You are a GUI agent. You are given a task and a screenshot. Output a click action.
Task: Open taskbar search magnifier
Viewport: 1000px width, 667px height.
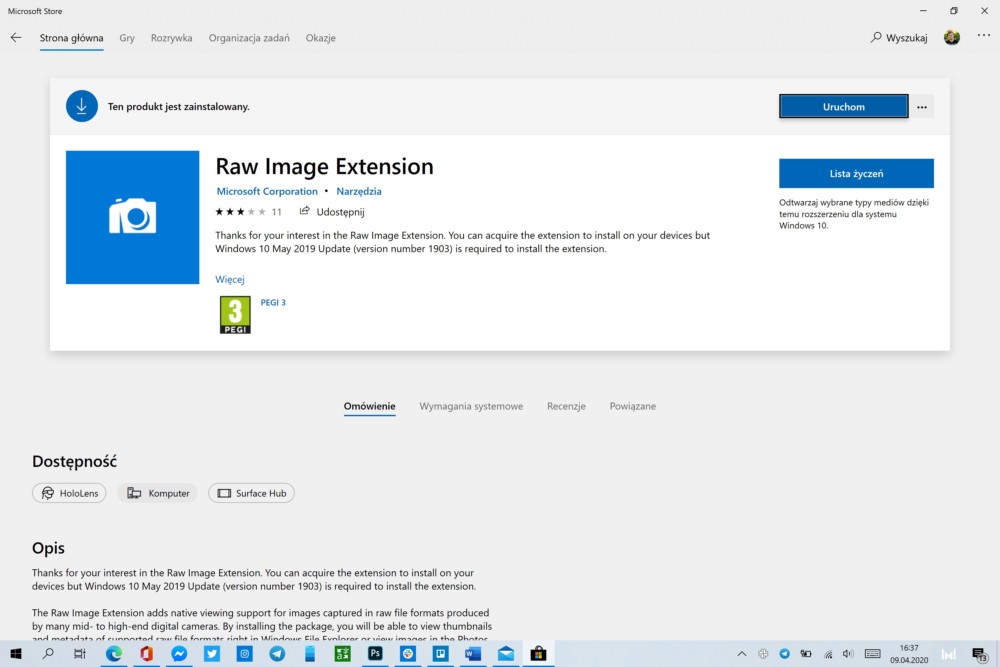tap(48, 654)
